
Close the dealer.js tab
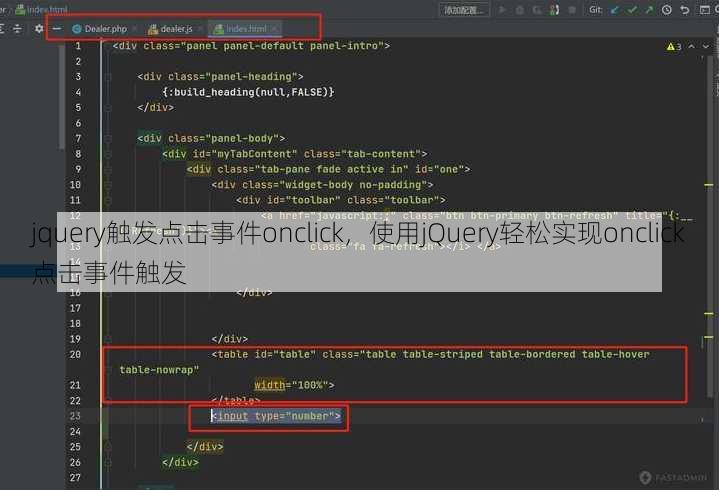(x=200, y=29)
